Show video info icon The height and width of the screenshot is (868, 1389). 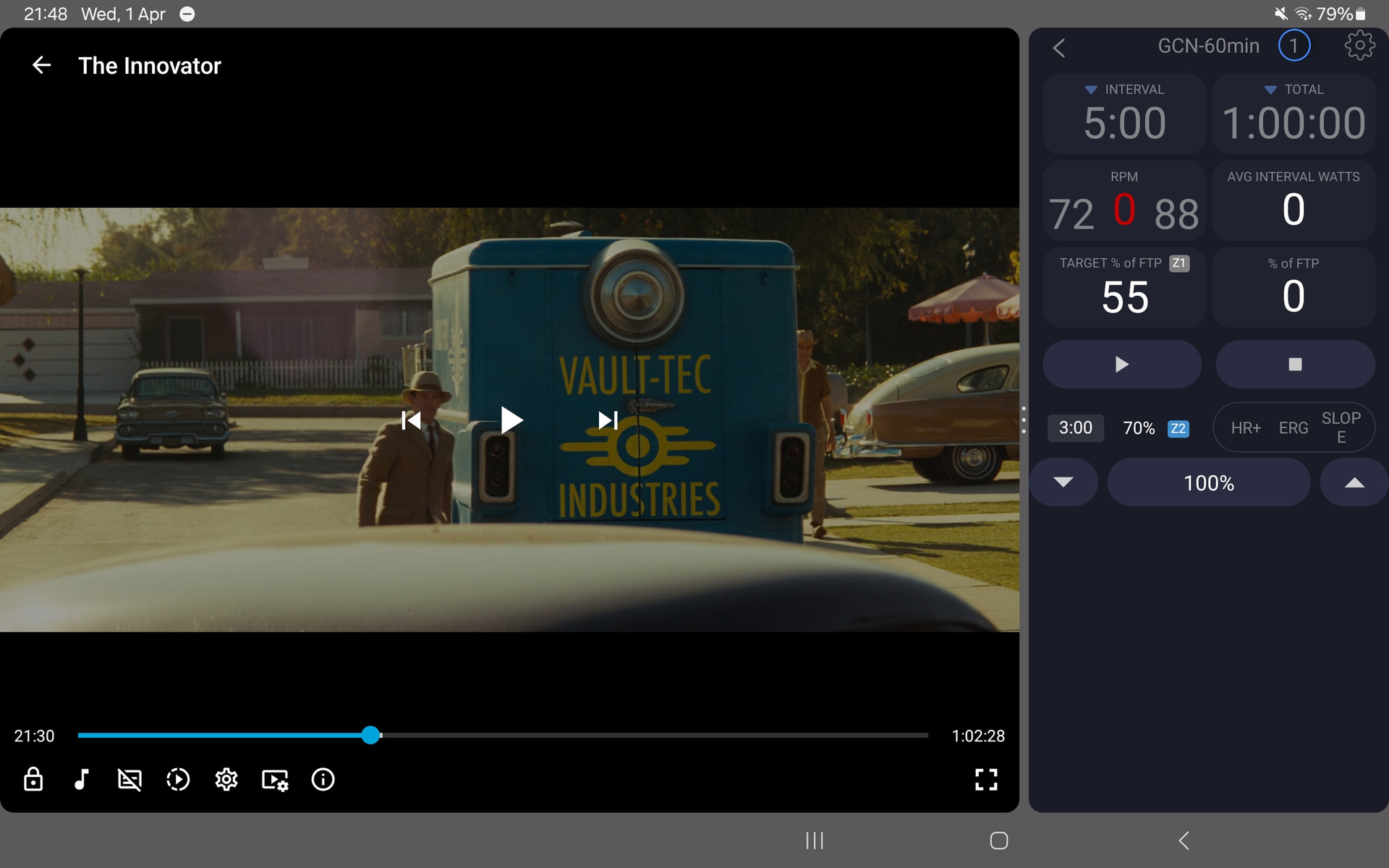pos(323,780)
